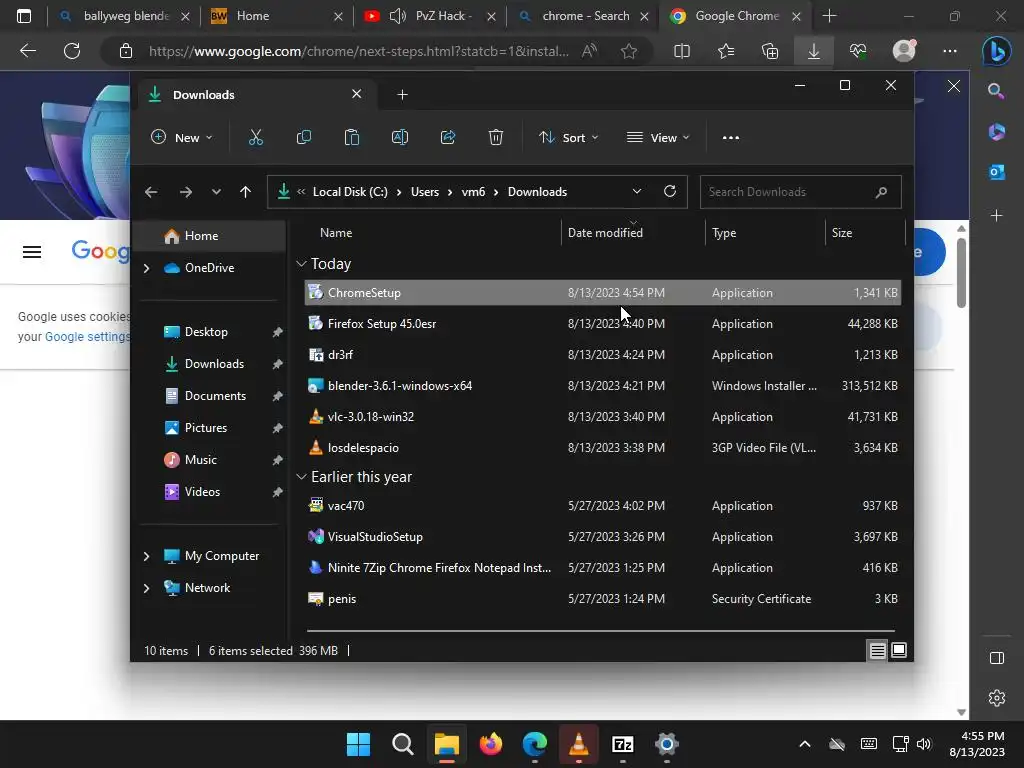Toggle Edge split screen icon
The height and width of the screenshot is (768, 1024).
pos(682,51)
